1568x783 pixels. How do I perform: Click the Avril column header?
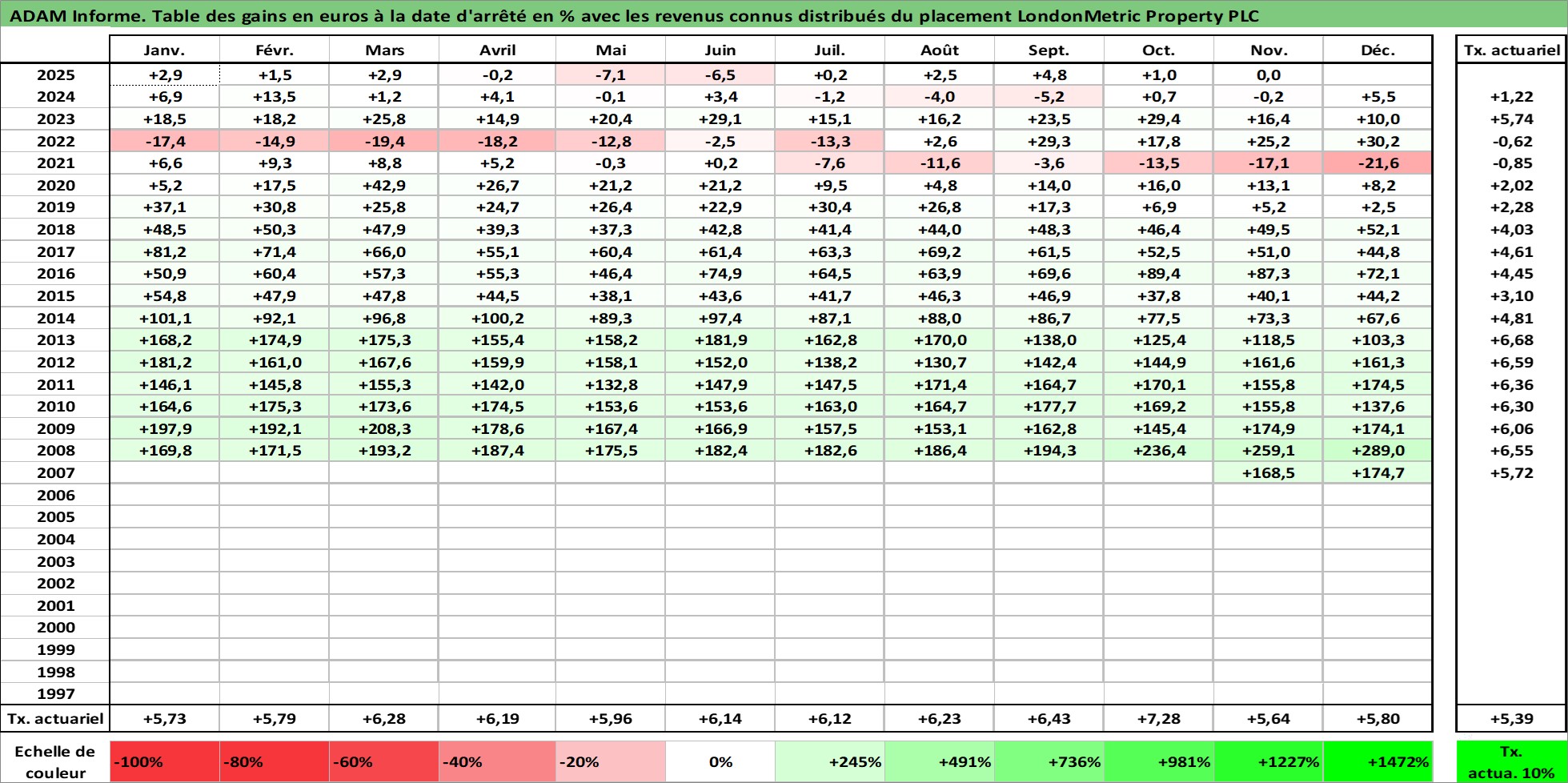pos(497,50)
